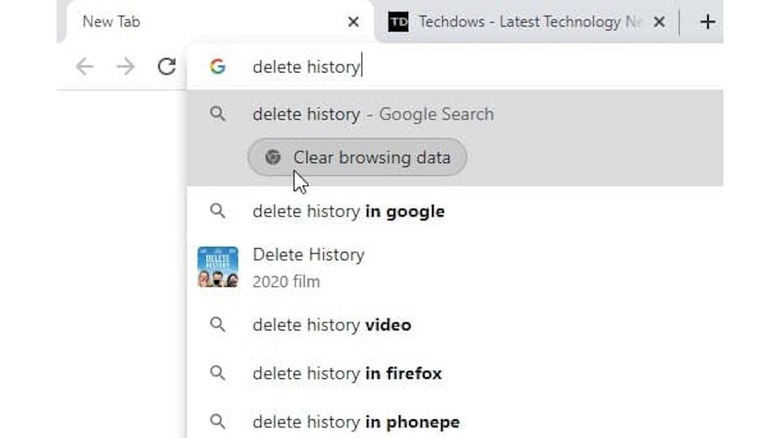Click the address bar containing 'delete history'
The width and height of the screenshot is (780, 438).
click(x=450, y=67)
